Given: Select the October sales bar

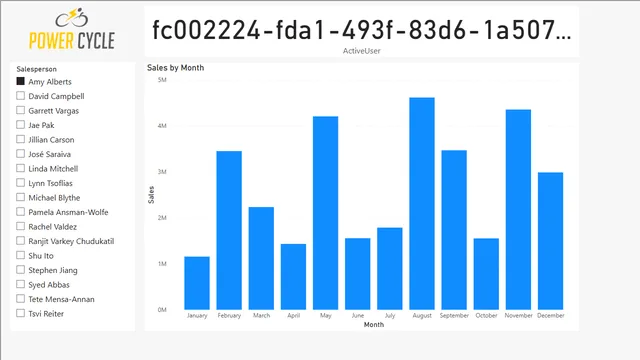Looking at the screenshot, I should pos(486,274).
